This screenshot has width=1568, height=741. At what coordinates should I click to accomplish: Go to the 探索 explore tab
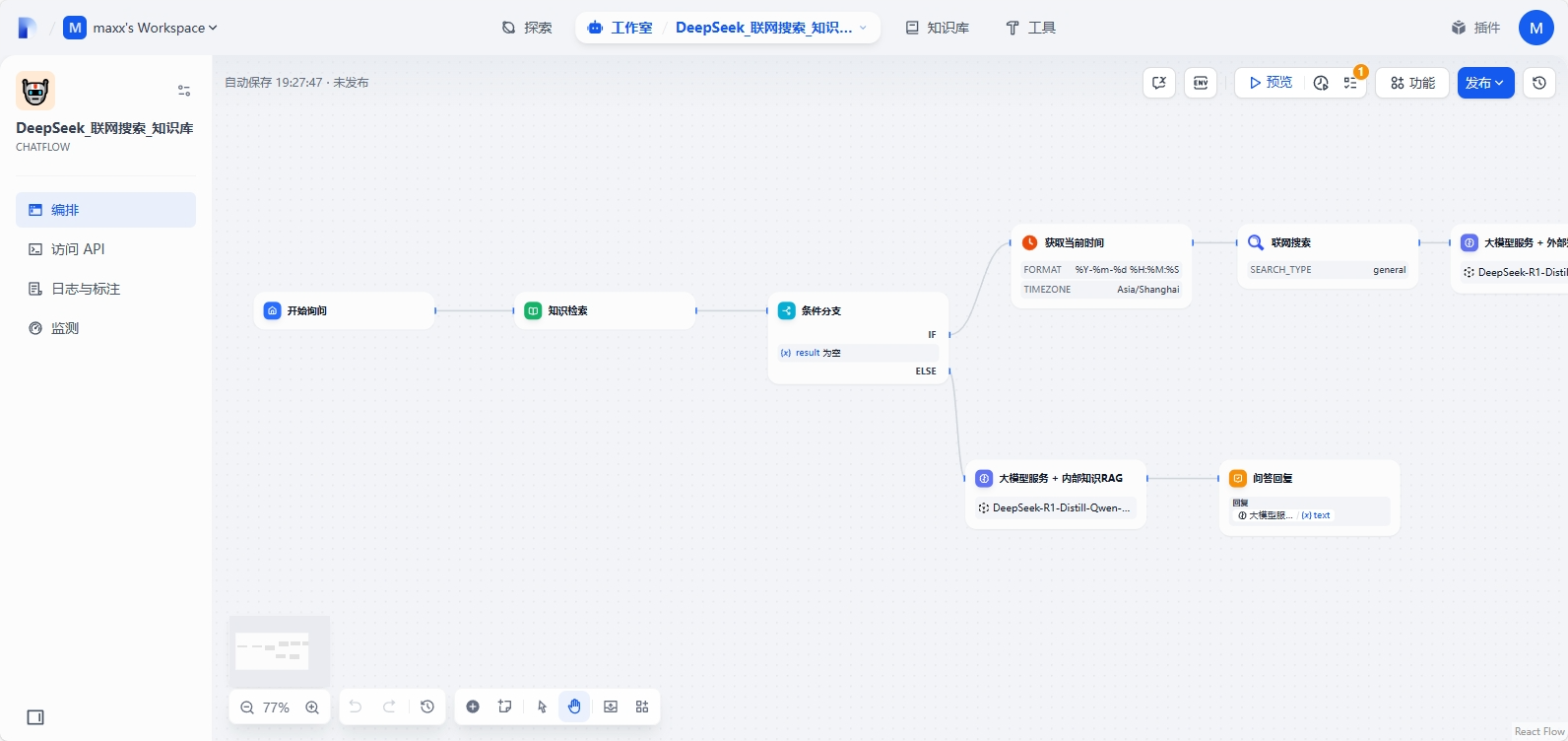527,28
